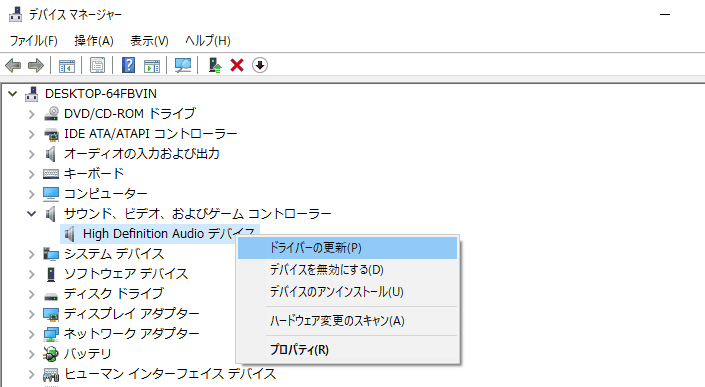The width and height of the screenshot is (705, 387).
Task: Expand オーディオの入力および出力 node
Action: pos(31,154)
